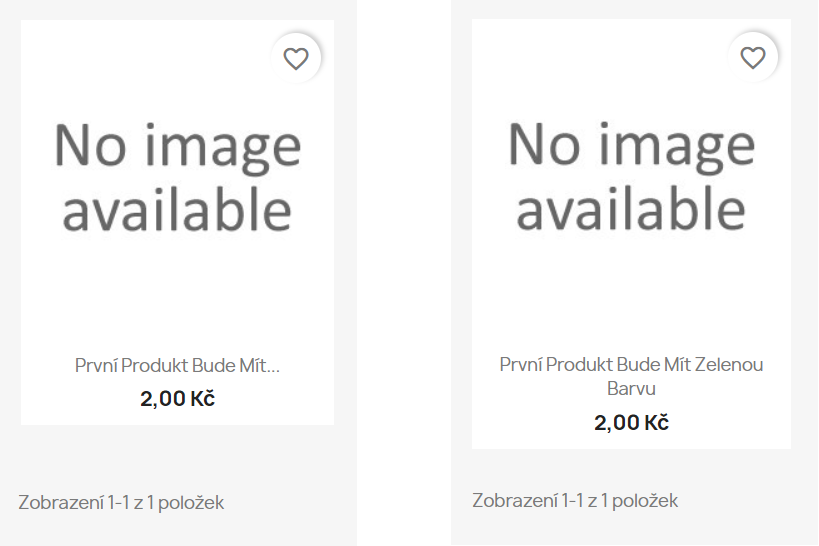Select right 'Zobrazení 1-1 z 1 položek' text
Image resolution: width=819 pixels, height=546 pixels.
point(575,501)
